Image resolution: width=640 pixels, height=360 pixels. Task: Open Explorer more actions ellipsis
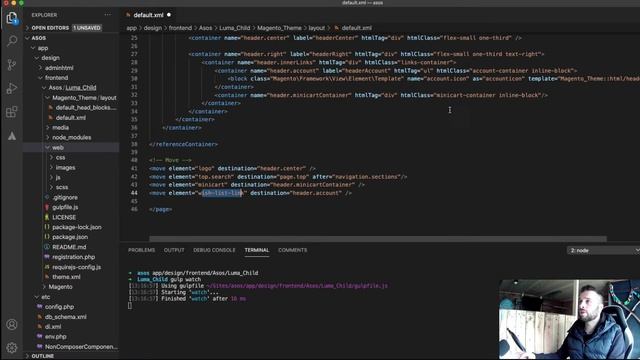pyautogui.click(x=107, y=15)
